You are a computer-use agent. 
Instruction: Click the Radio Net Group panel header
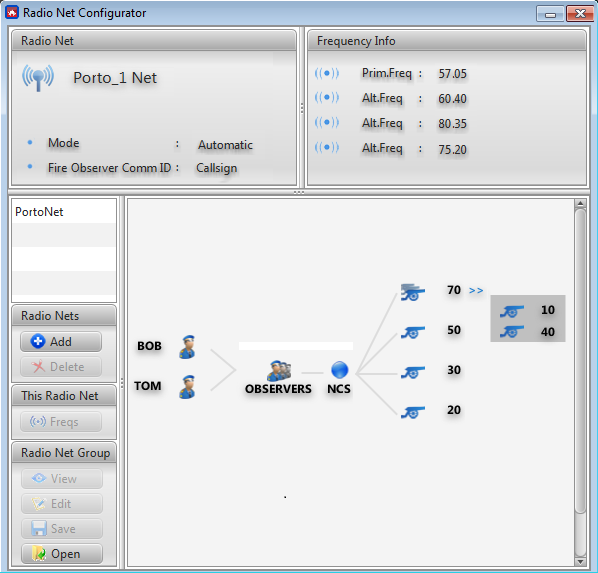click(x=64, y=452)
